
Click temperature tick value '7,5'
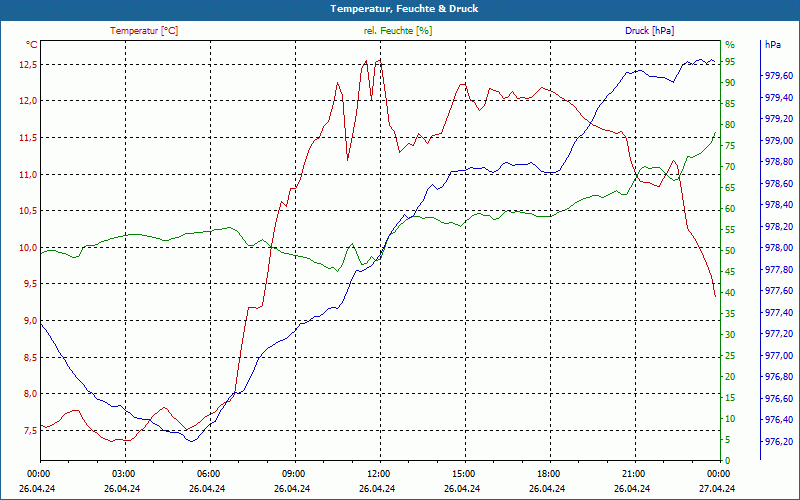point(30,431)
